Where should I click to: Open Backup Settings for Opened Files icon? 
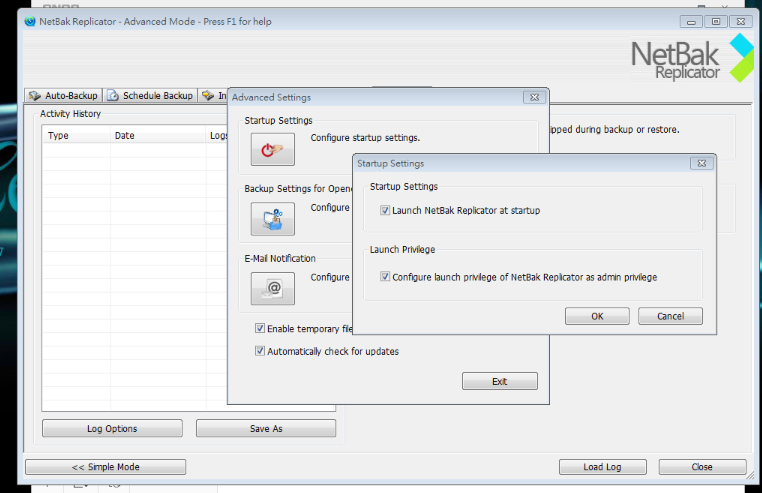coord(273,219)
